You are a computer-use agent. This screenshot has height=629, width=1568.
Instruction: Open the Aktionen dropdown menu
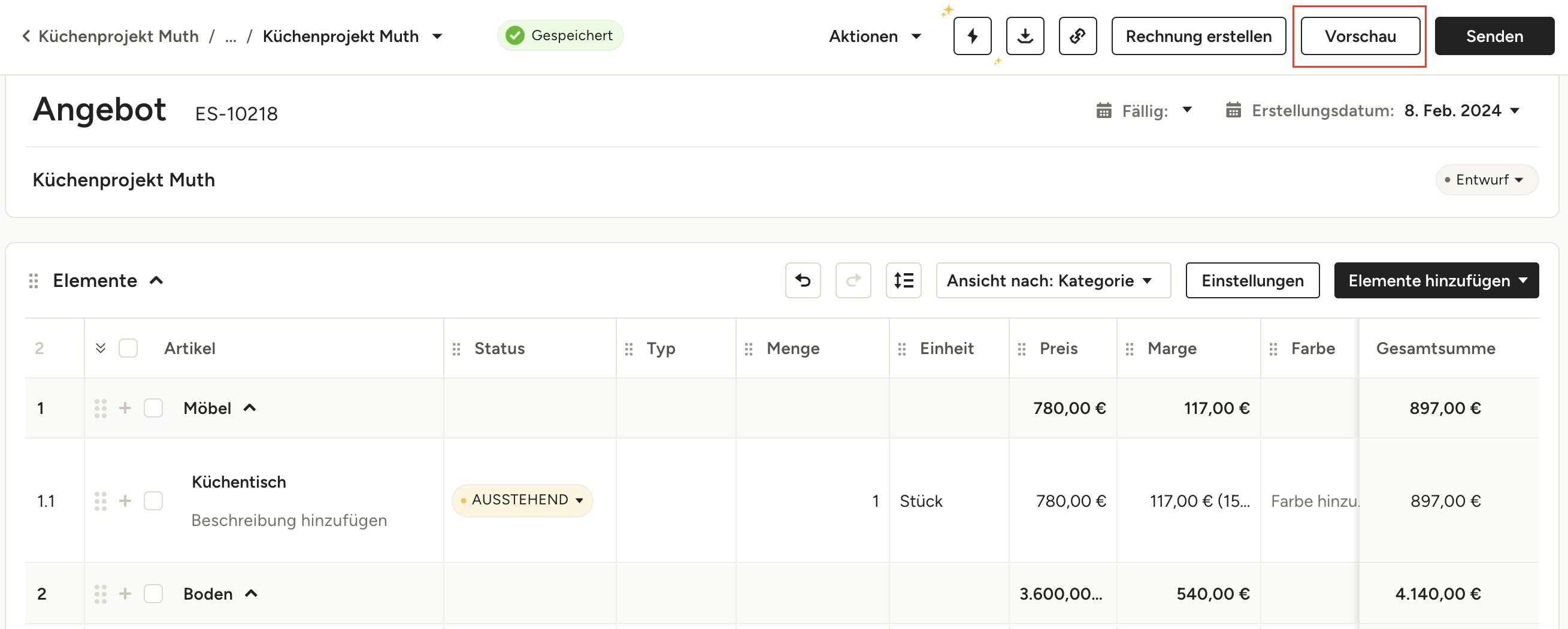tap(874, 37)
